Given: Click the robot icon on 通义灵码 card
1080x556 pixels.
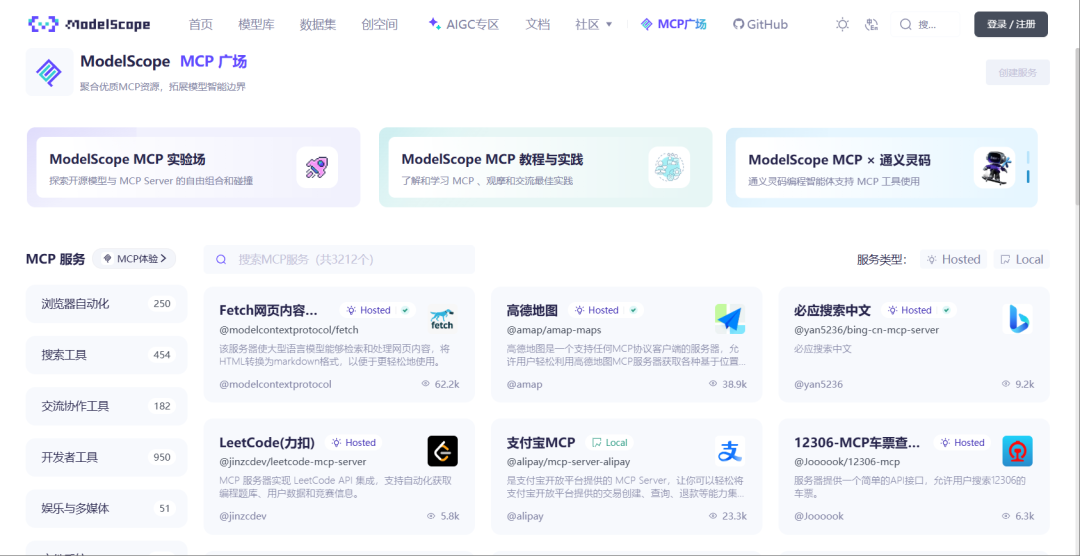Looking at the screenshot, I should click(x=995, y=167).
